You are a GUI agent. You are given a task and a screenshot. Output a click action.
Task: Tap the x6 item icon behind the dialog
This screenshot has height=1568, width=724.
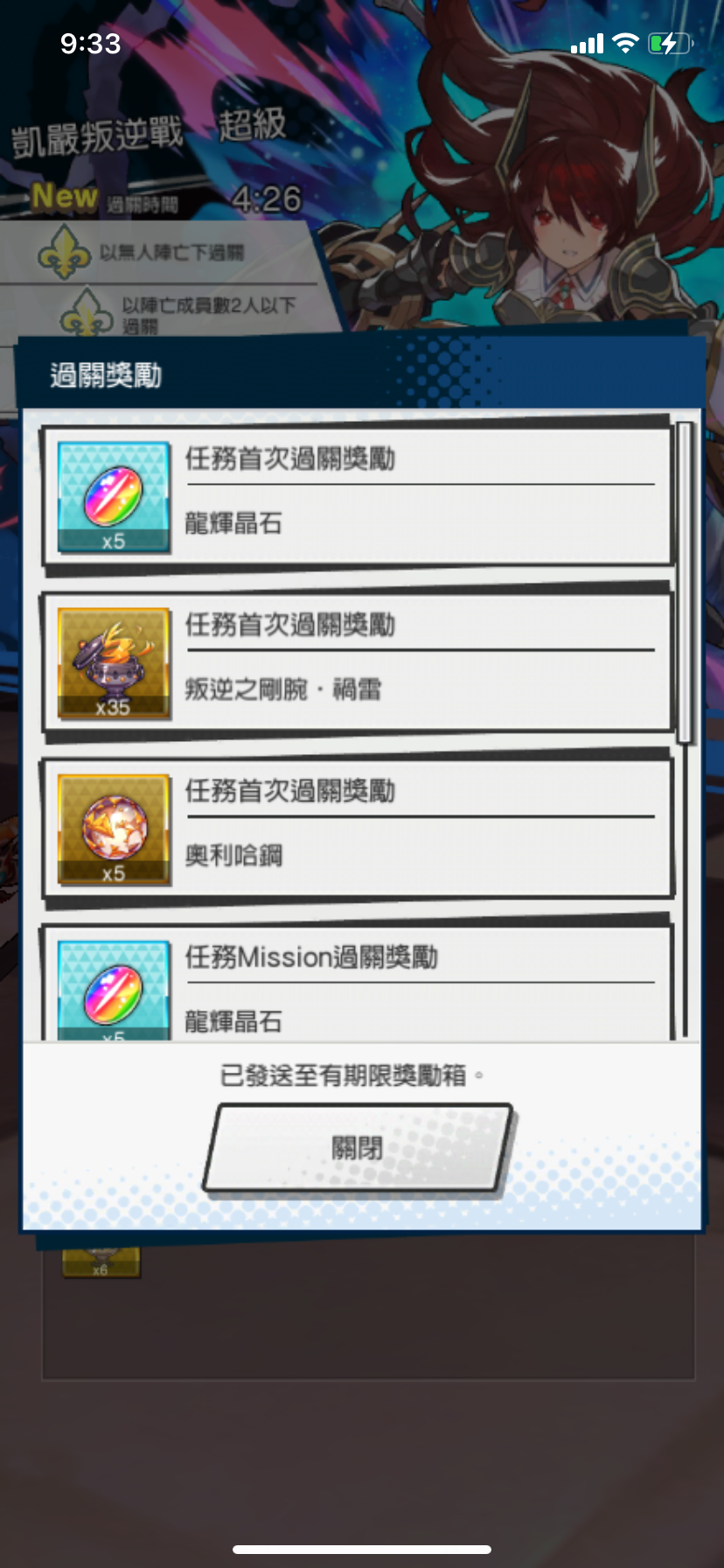point(101,1256)
